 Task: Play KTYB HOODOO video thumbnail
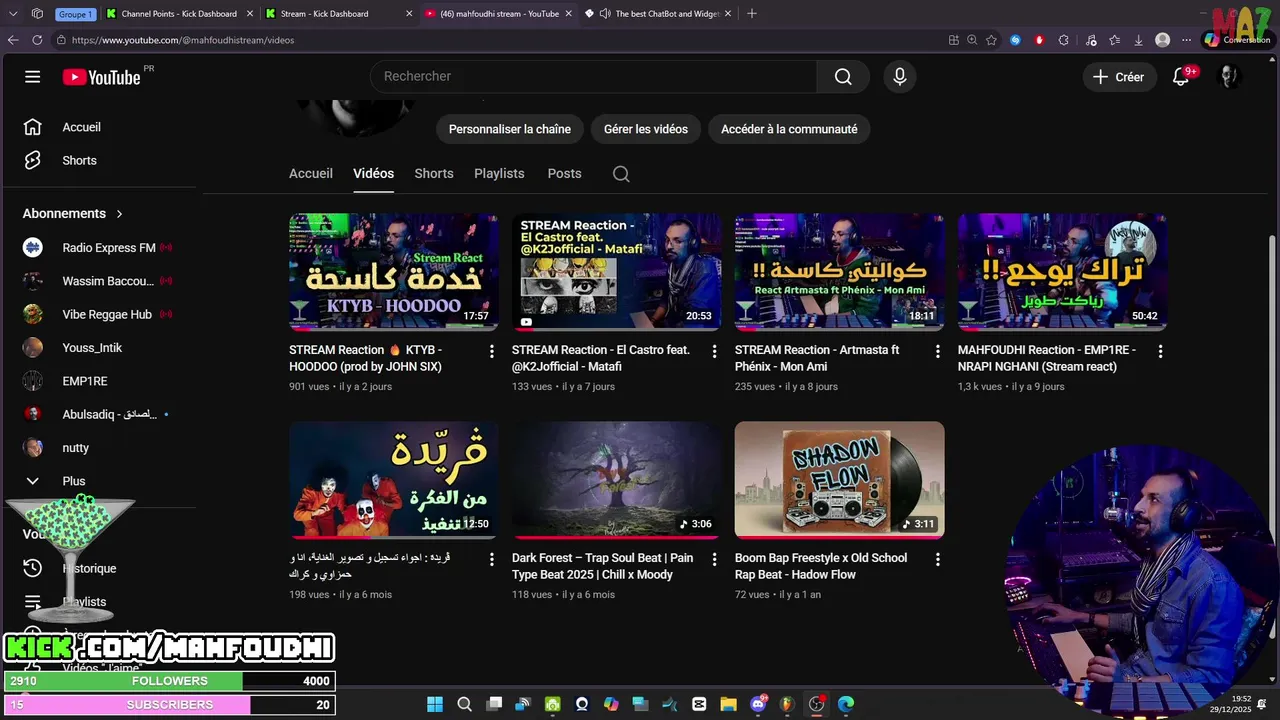(394, 272)
